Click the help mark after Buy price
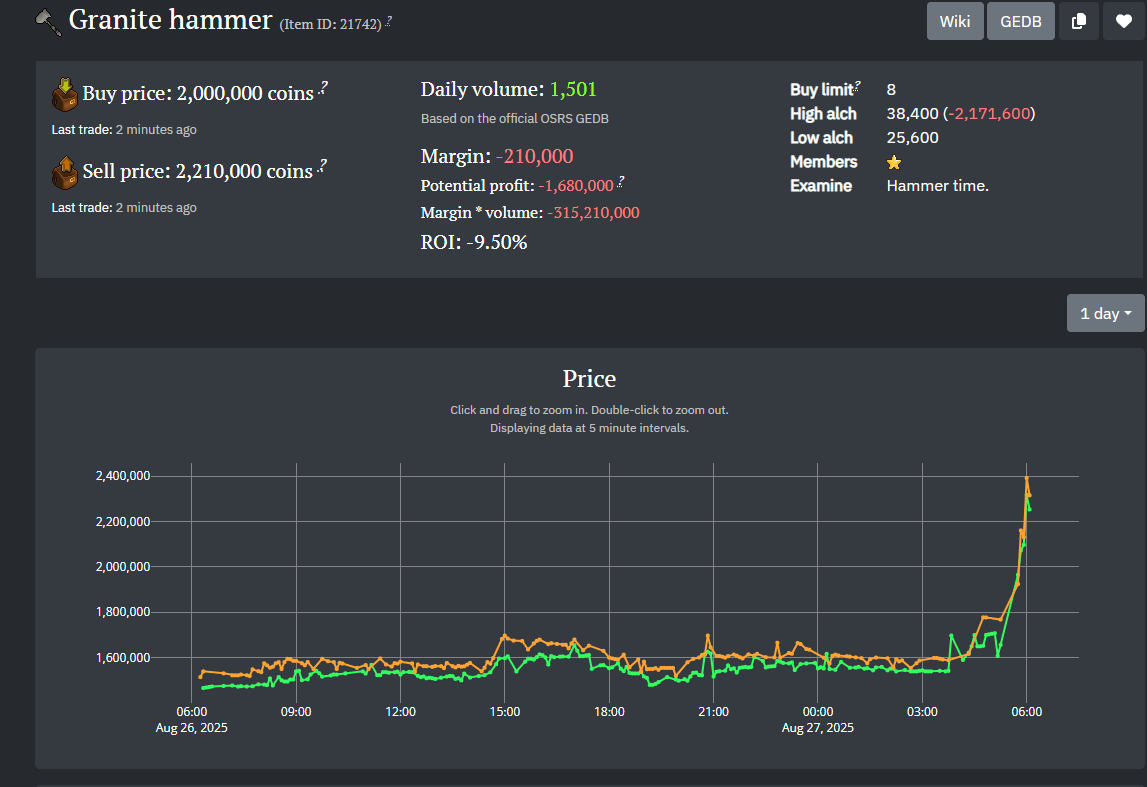 click(323, 90)
